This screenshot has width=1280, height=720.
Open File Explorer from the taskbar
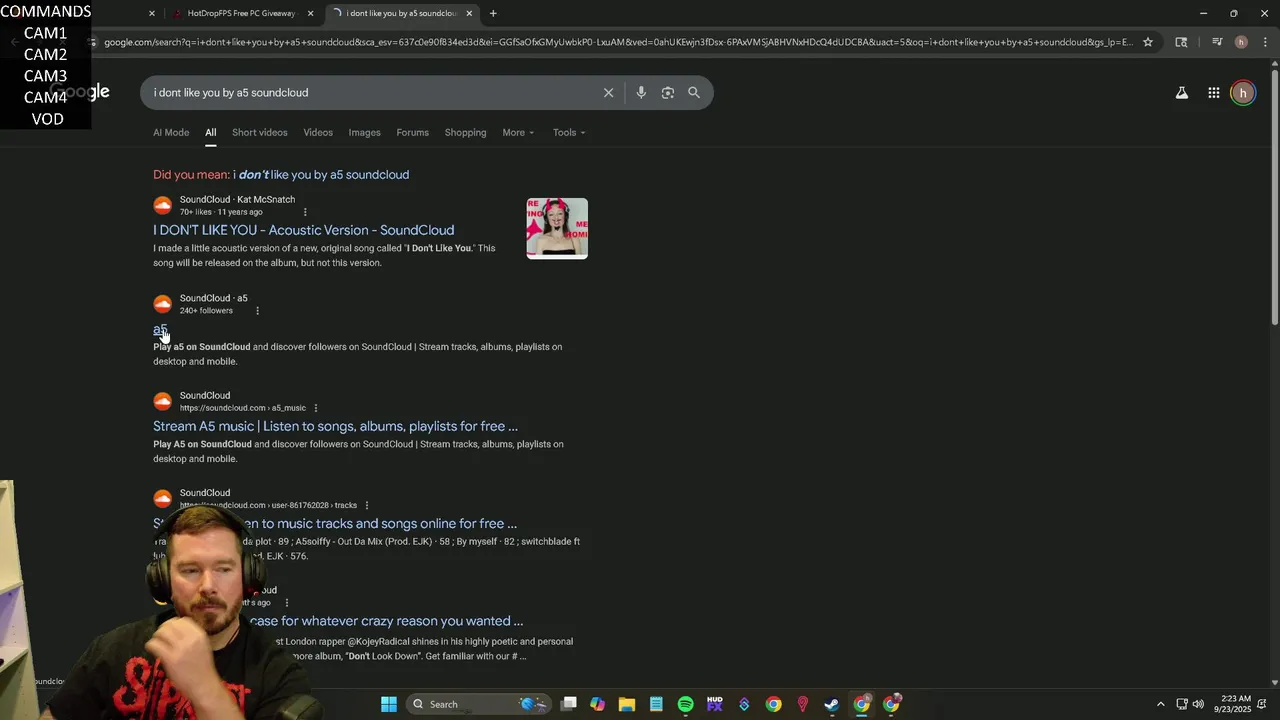[x=627, y=704]
